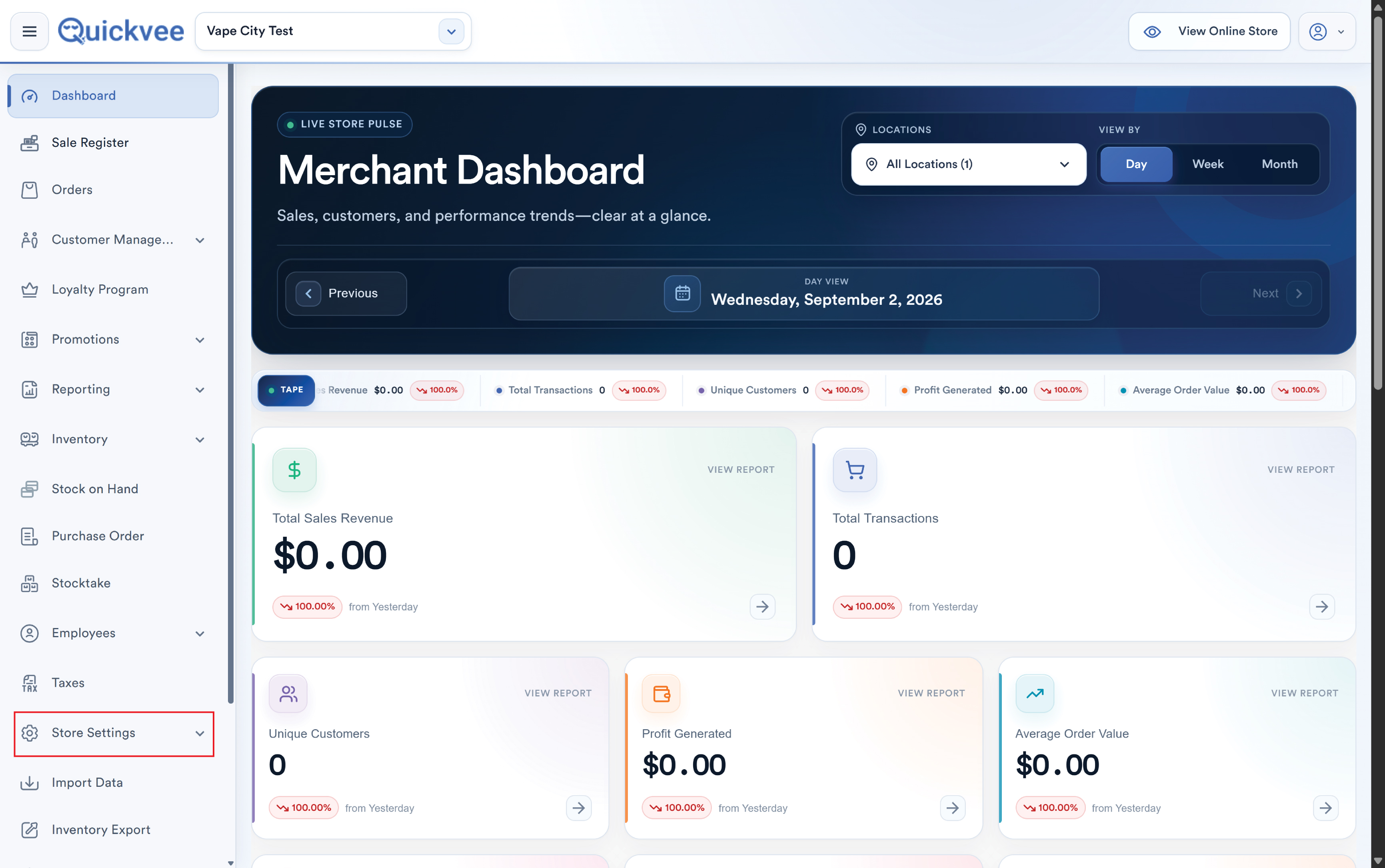View Report for Profit Generated
1385x868 pixels.
[931, 693]
